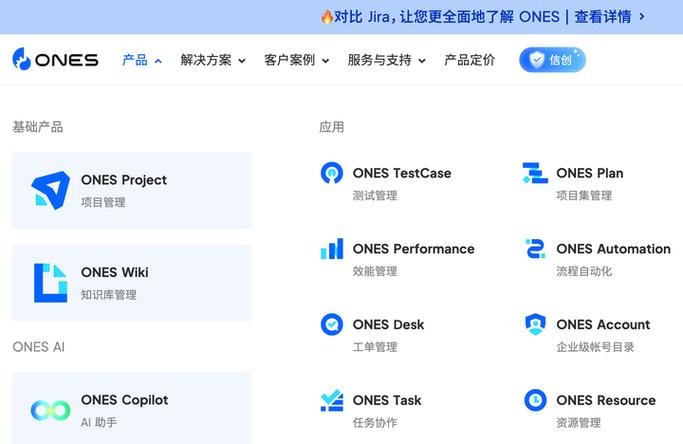
Task: Open ONES Automation title link
Action: click(613, 249)
